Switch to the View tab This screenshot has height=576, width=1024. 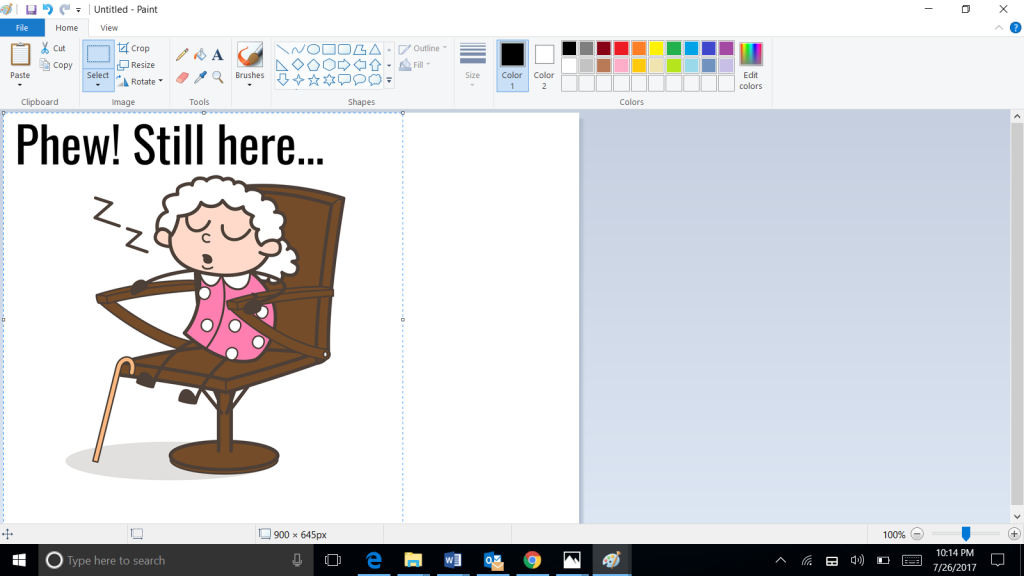click(109, 27)
